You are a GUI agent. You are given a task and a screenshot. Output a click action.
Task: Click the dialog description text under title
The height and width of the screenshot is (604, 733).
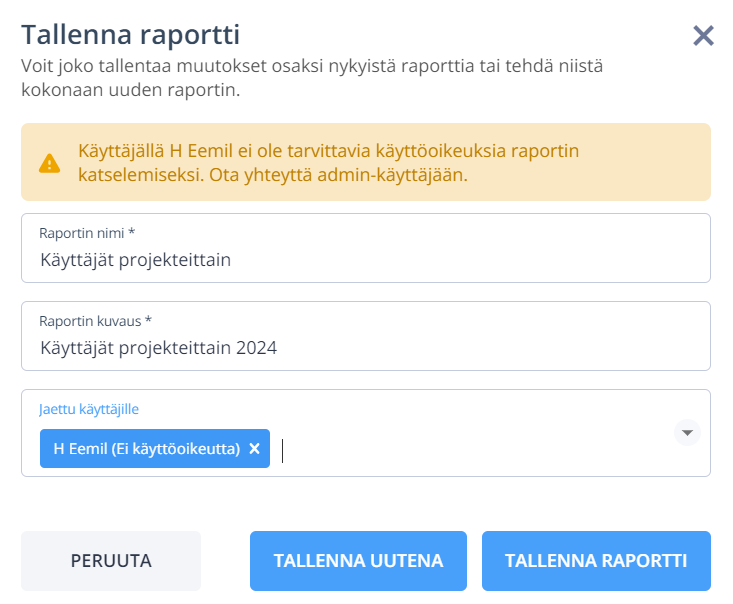[312, 78]
